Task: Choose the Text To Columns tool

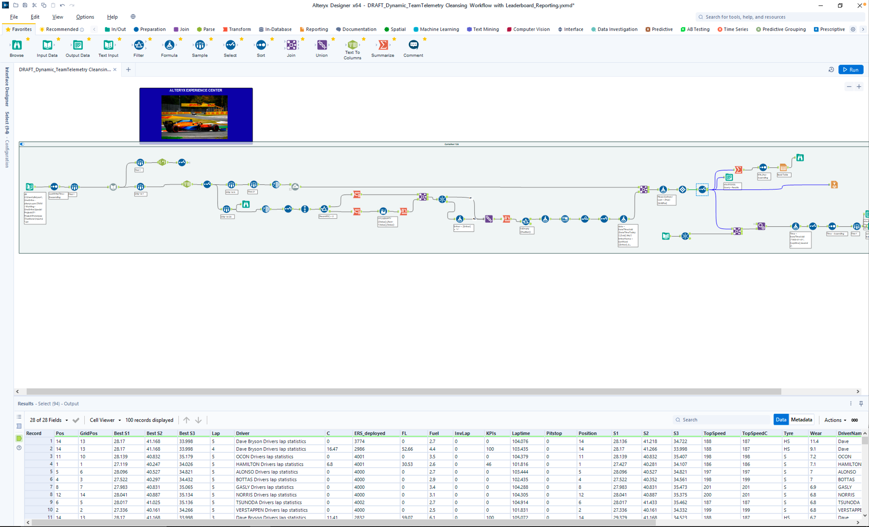Action: [x=352, y=50]
